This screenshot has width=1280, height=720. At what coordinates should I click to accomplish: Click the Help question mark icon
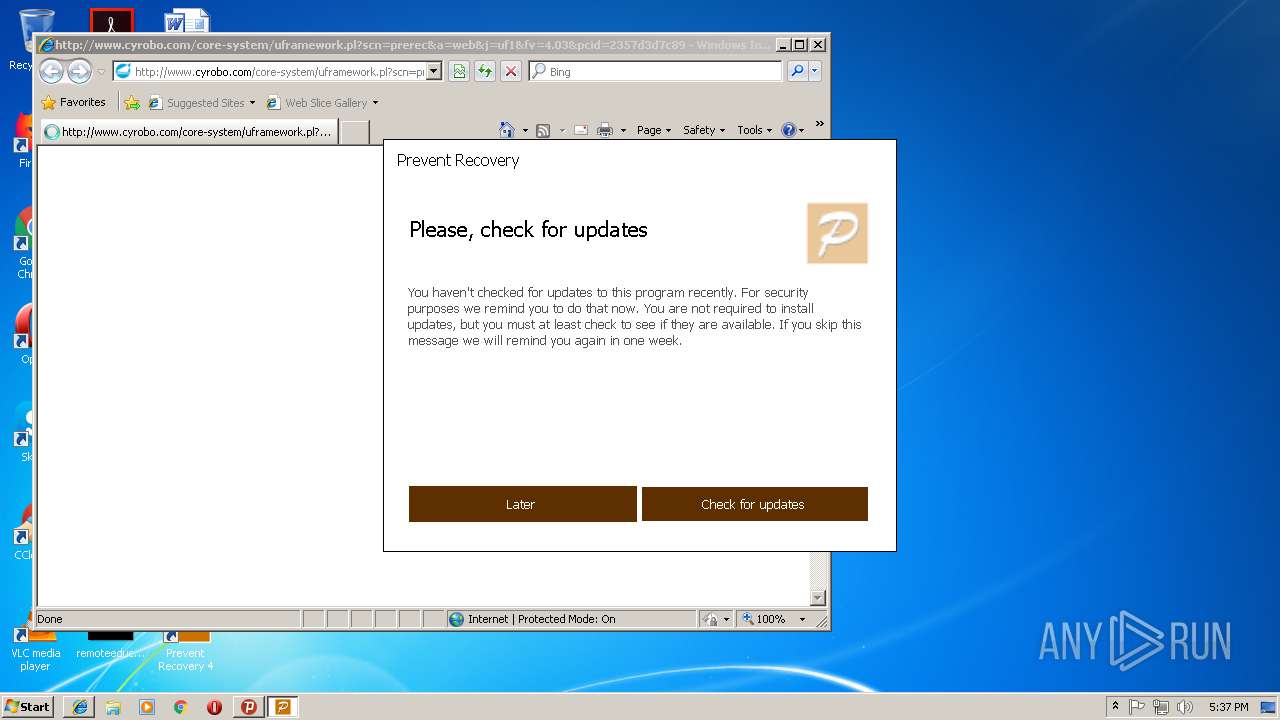coord(789,130)
